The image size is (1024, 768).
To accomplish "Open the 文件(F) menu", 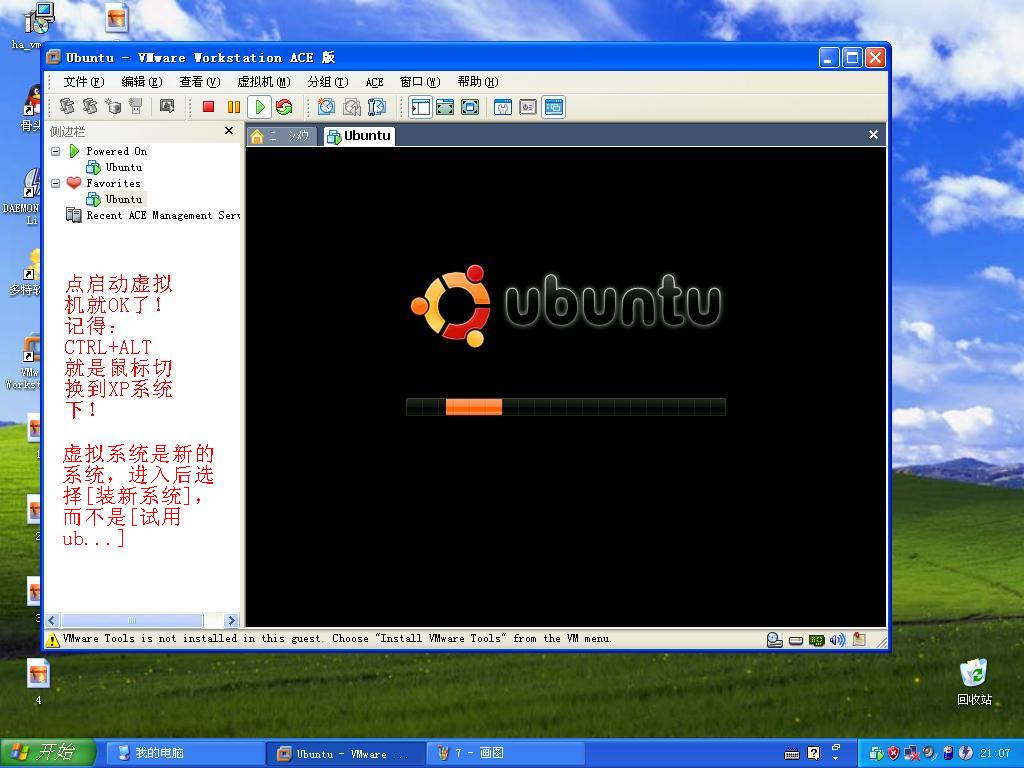I will pos(84,82).
